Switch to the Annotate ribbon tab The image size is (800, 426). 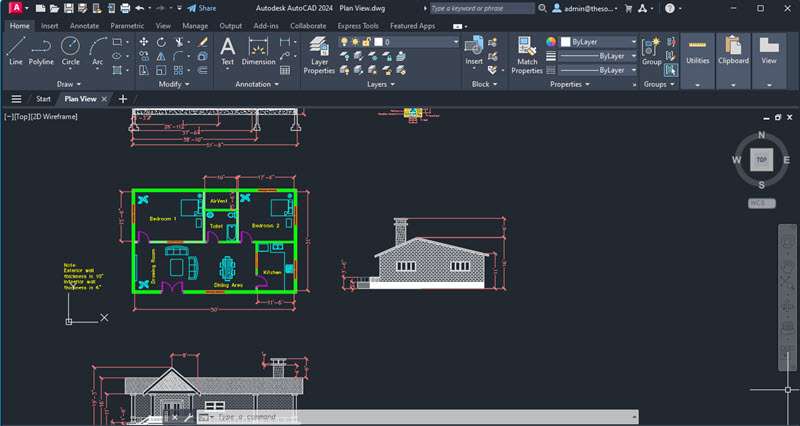[x=84, y=24]
